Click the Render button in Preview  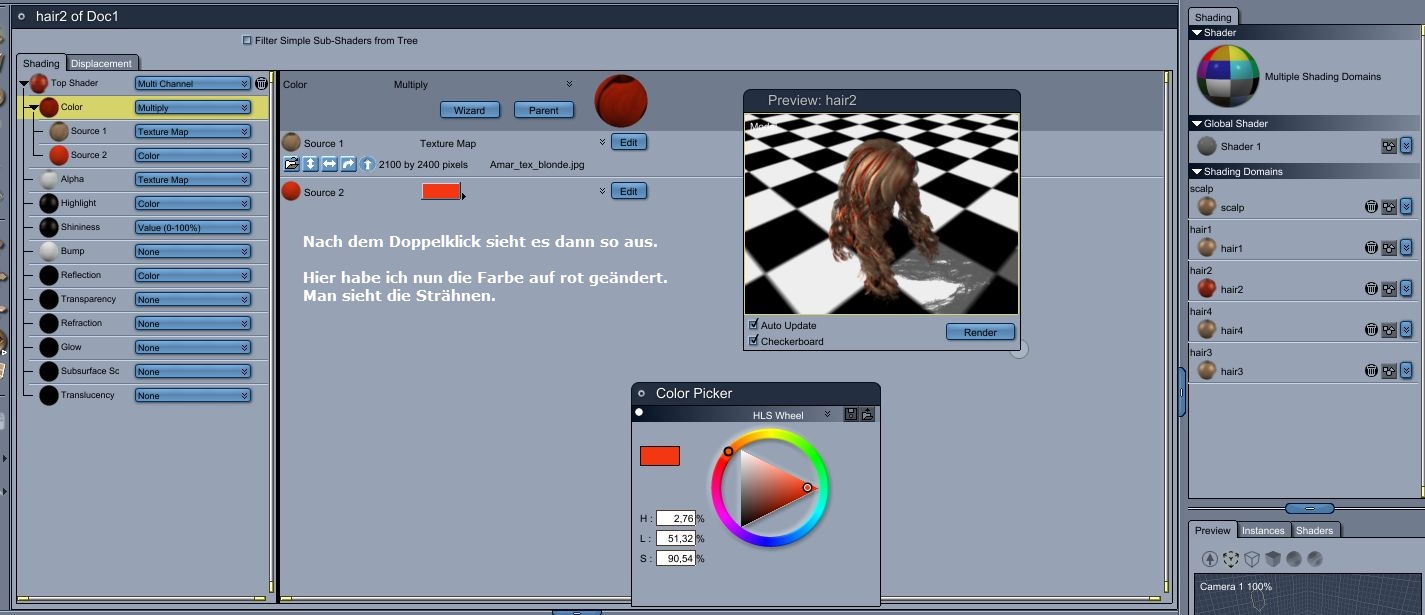[x=980, y=332]
